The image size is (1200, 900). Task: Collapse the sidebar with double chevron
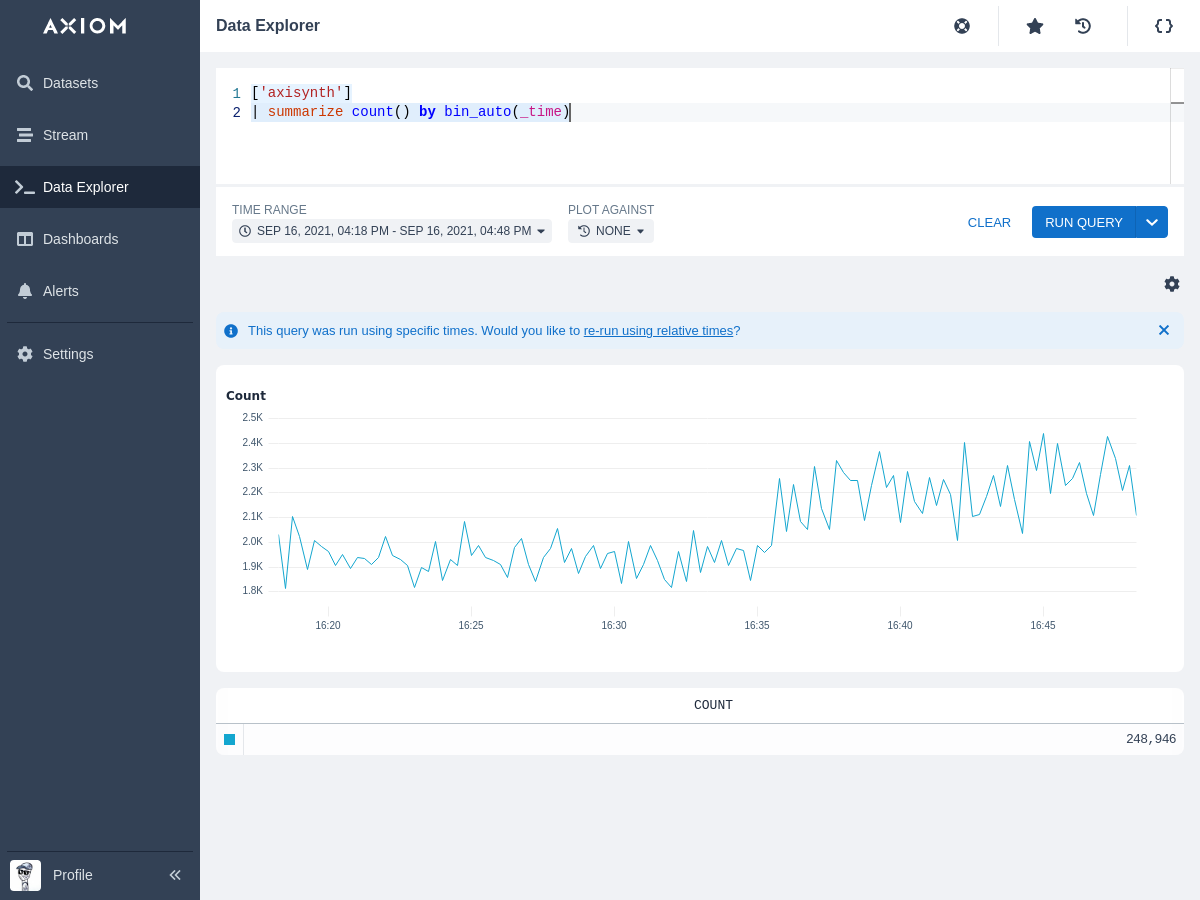(x=175, y=875)
